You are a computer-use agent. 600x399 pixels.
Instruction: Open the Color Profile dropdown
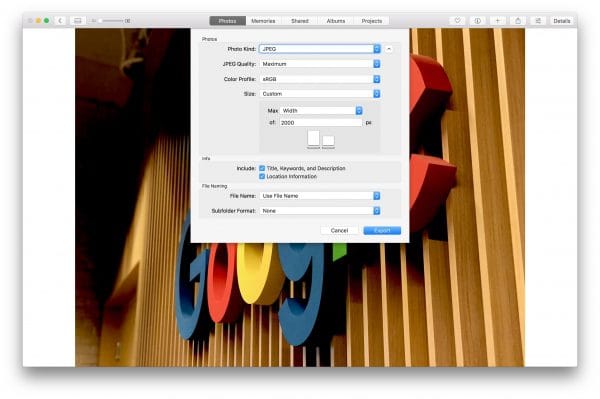point(320,79)
